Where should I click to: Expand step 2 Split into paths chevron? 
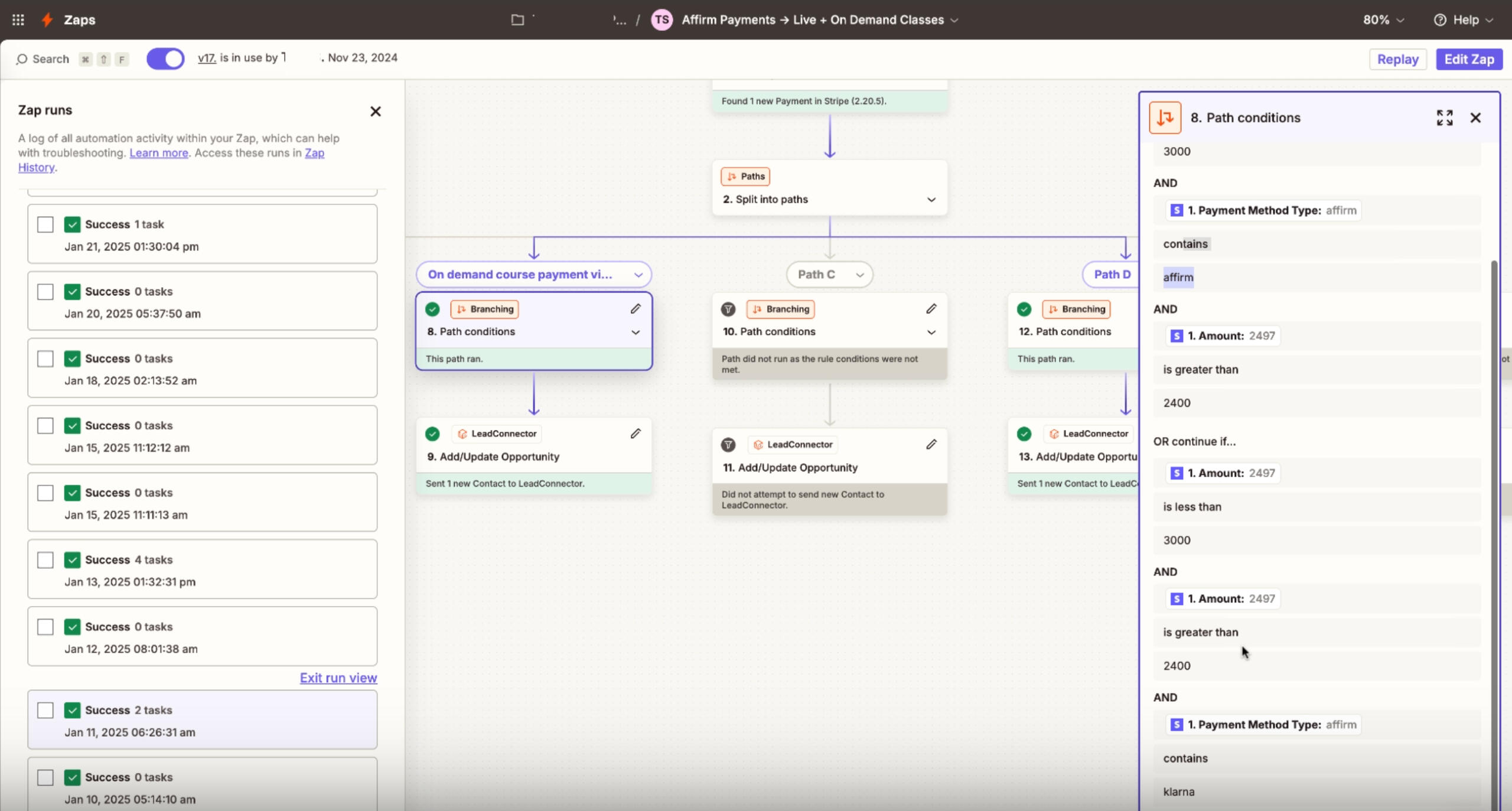tap(931, 200)
